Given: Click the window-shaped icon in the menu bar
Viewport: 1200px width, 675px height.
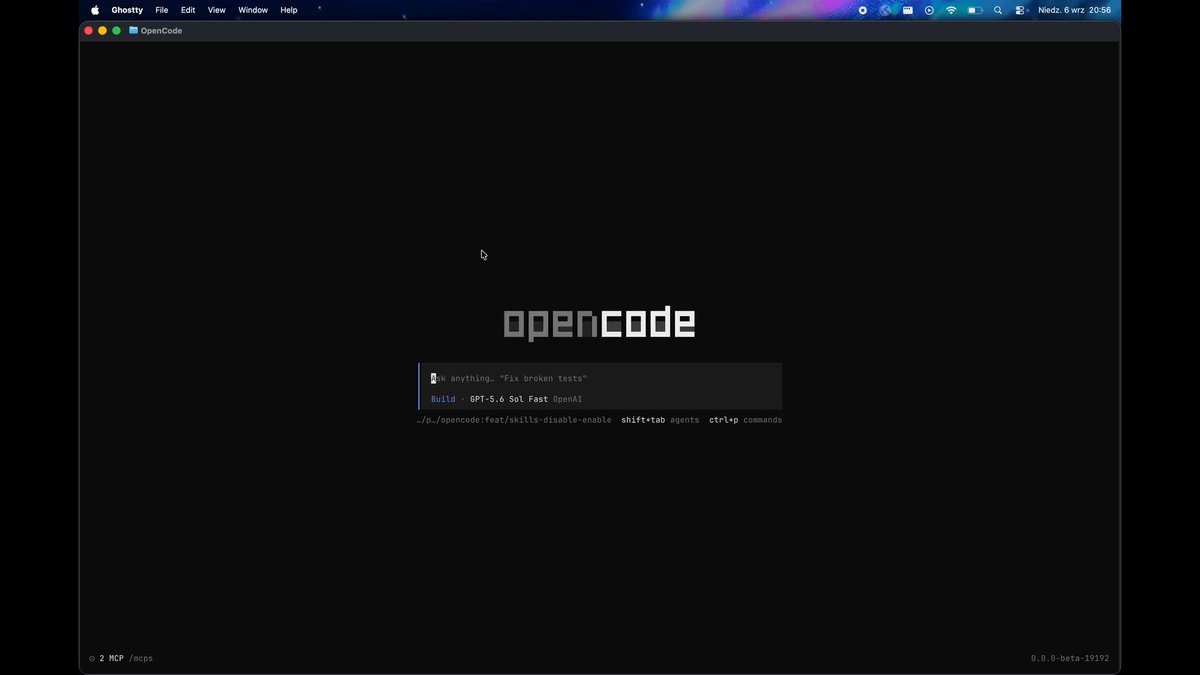Looking at the screenshot, I should click(908, 10).
